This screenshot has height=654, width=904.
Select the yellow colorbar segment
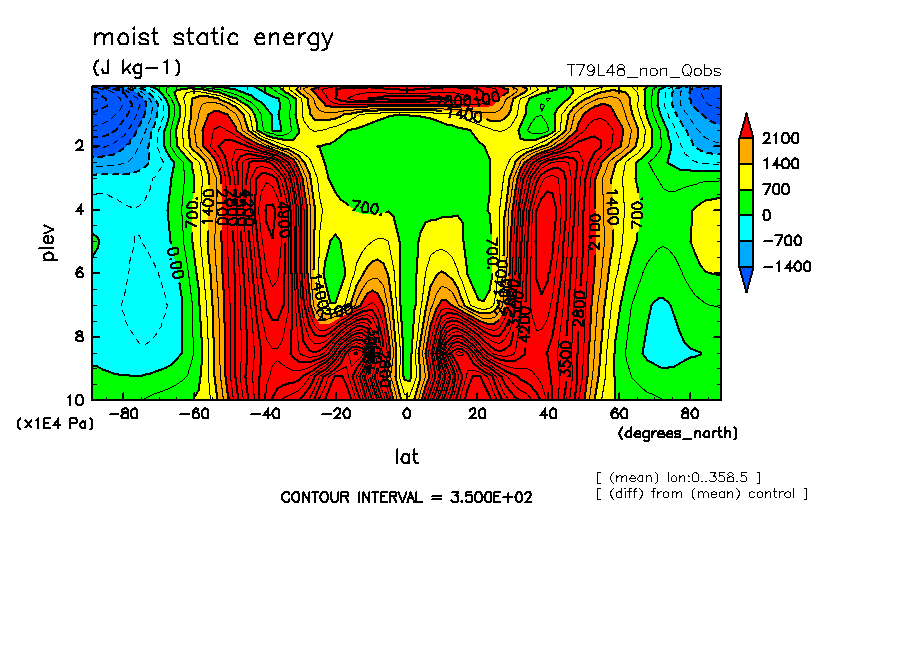point(745,176)
